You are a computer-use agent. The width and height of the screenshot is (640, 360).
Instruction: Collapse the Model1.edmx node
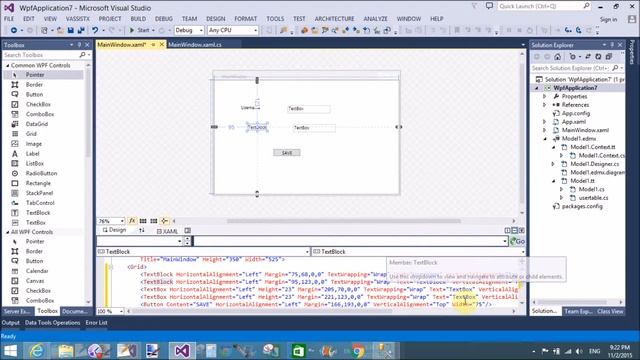(544, 139)
